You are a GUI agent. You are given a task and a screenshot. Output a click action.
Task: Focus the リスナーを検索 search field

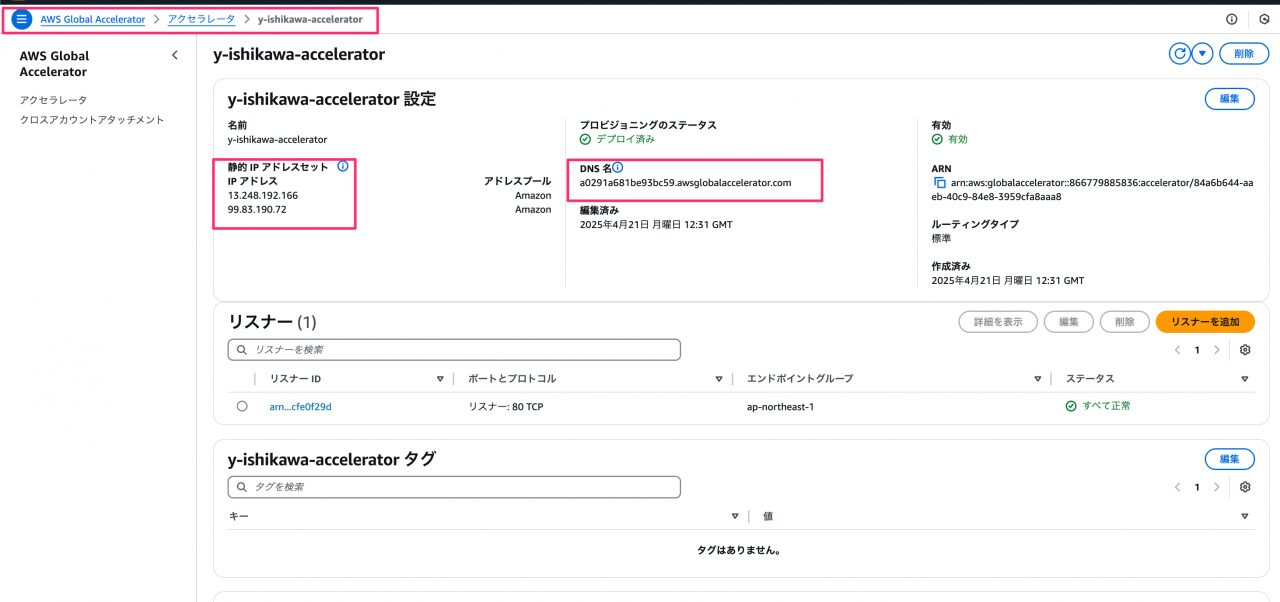coord(454,350)
